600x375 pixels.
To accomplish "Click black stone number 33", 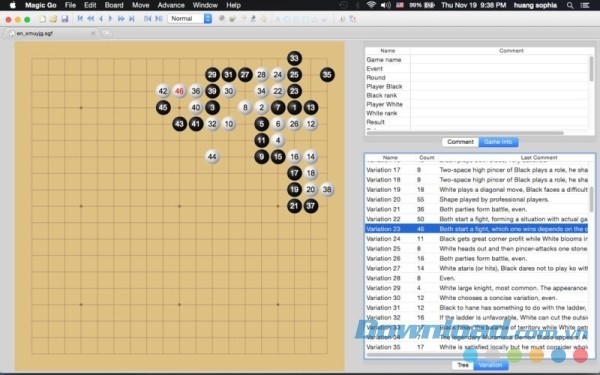I will point(294,58).
